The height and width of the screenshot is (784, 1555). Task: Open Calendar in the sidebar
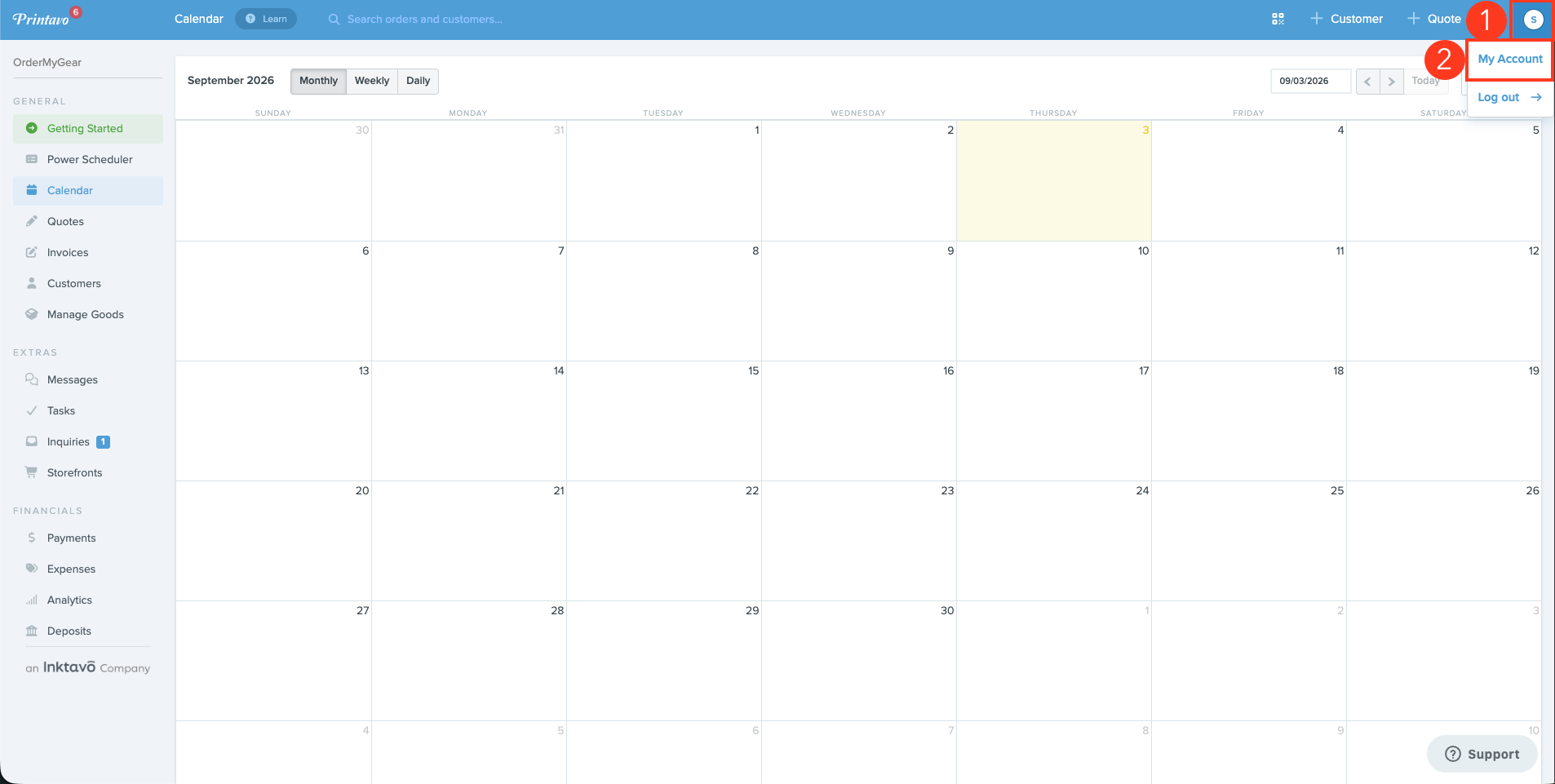[88, 190]
